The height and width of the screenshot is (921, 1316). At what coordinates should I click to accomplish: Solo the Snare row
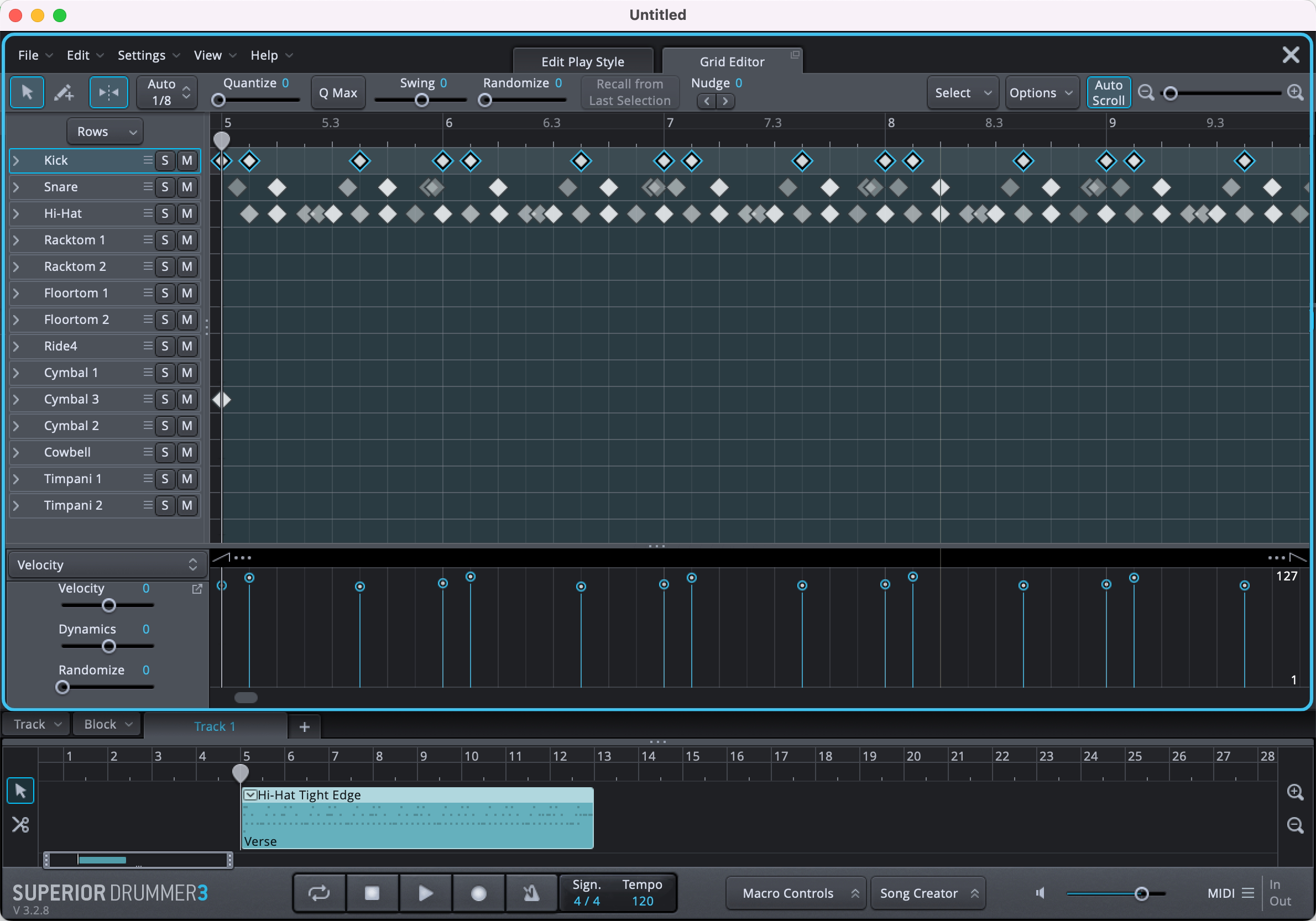click(x=165, y=187)
